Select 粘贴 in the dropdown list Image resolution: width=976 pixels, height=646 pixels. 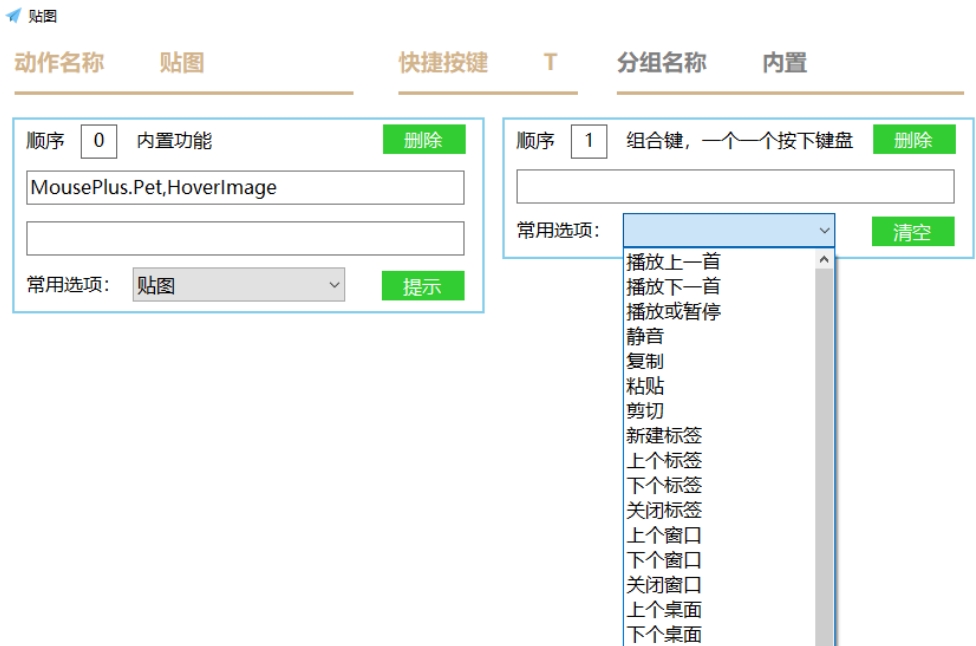click(645, 386)
